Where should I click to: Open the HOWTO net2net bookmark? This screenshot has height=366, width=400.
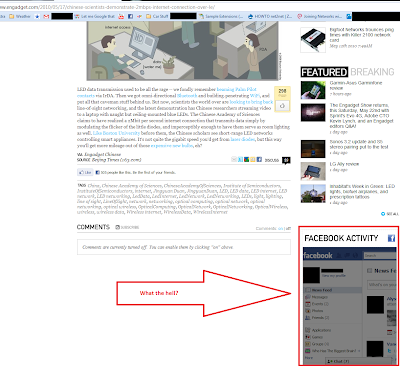[270, 16]
